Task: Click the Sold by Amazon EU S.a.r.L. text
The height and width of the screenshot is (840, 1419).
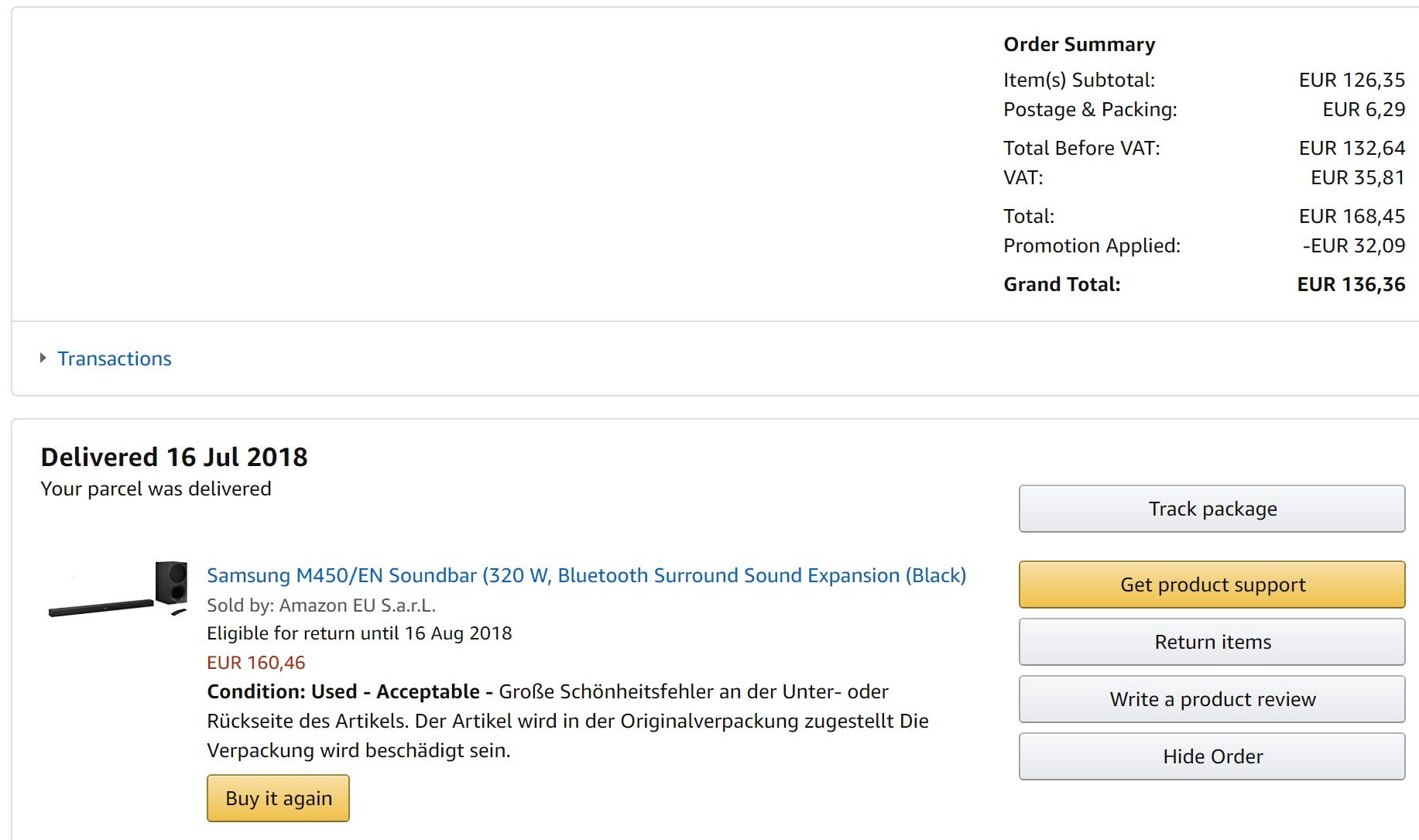Action: tap(321, 605)
